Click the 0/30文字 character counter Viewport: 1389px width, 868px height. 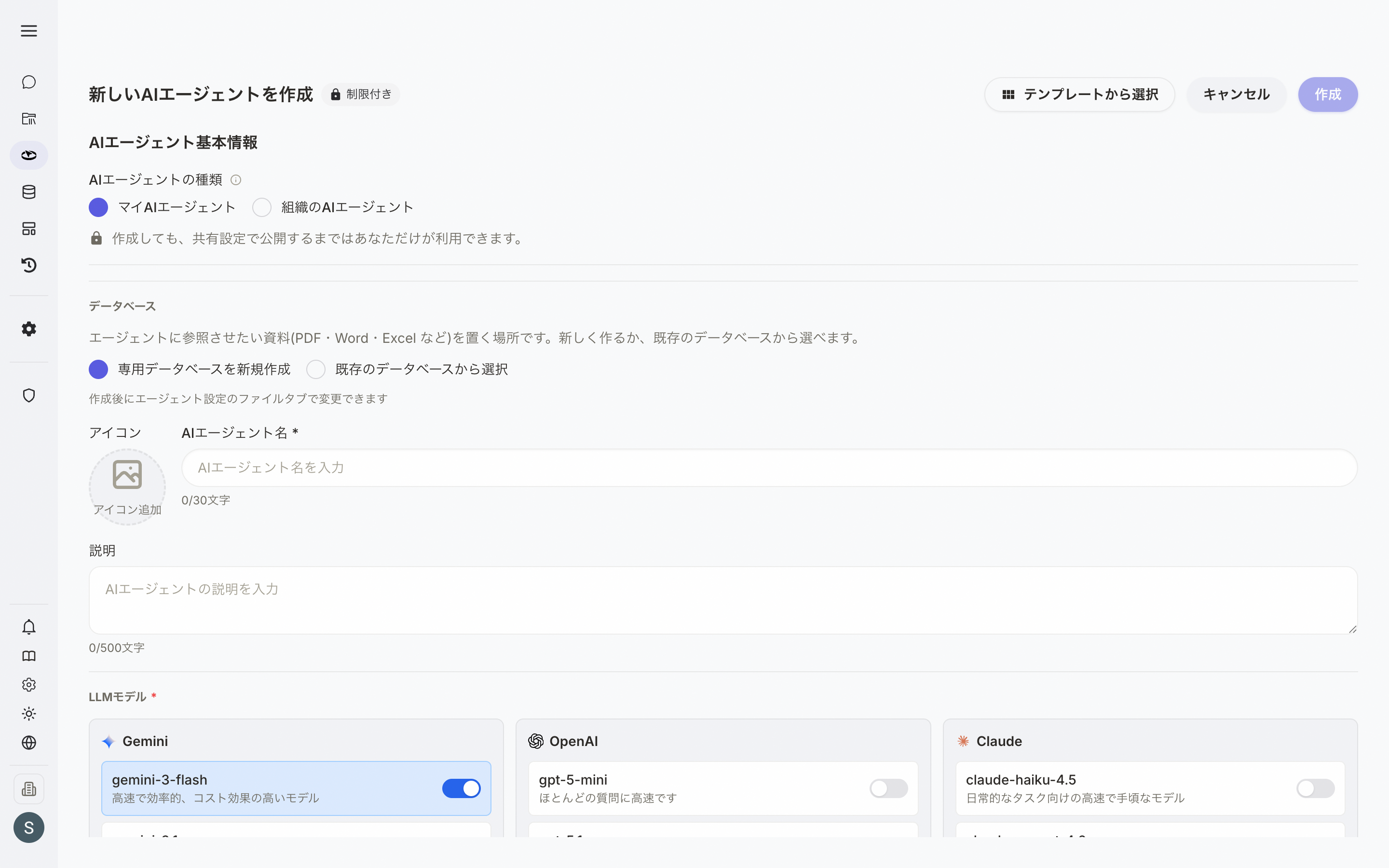(205, 500)
